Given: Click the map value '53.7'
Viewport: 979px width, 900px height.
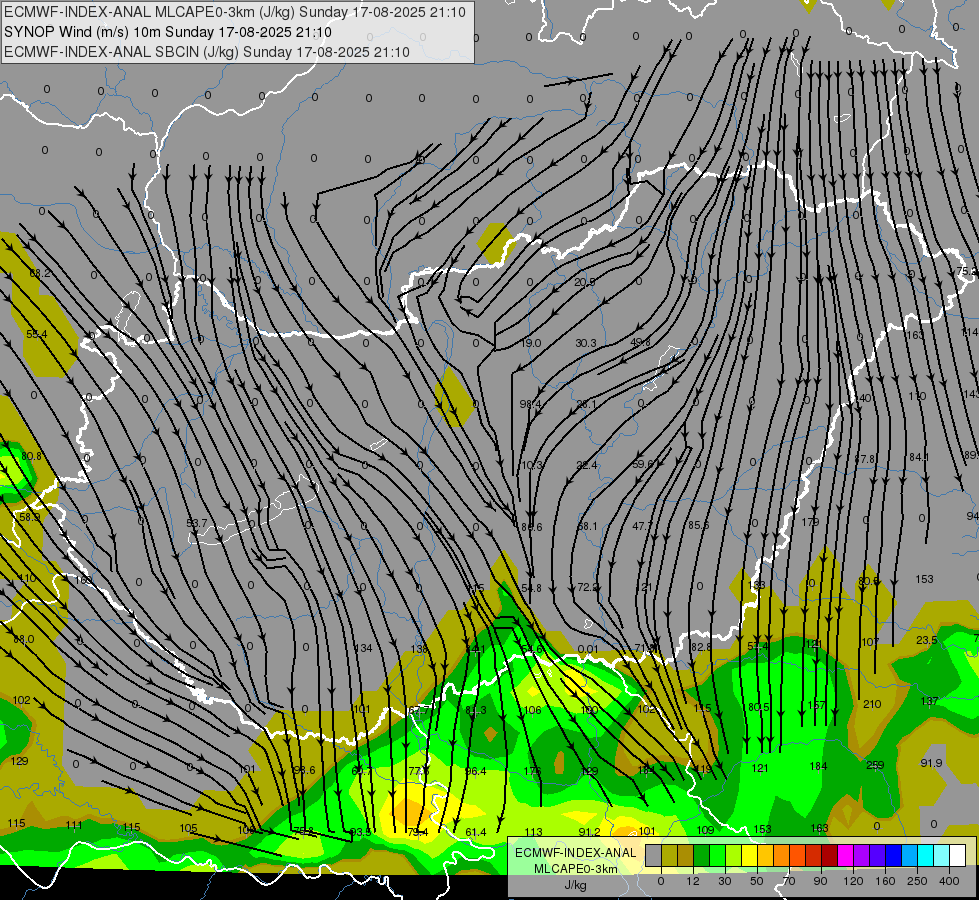Looking at the screenshot, I should [x=197, y=523].
